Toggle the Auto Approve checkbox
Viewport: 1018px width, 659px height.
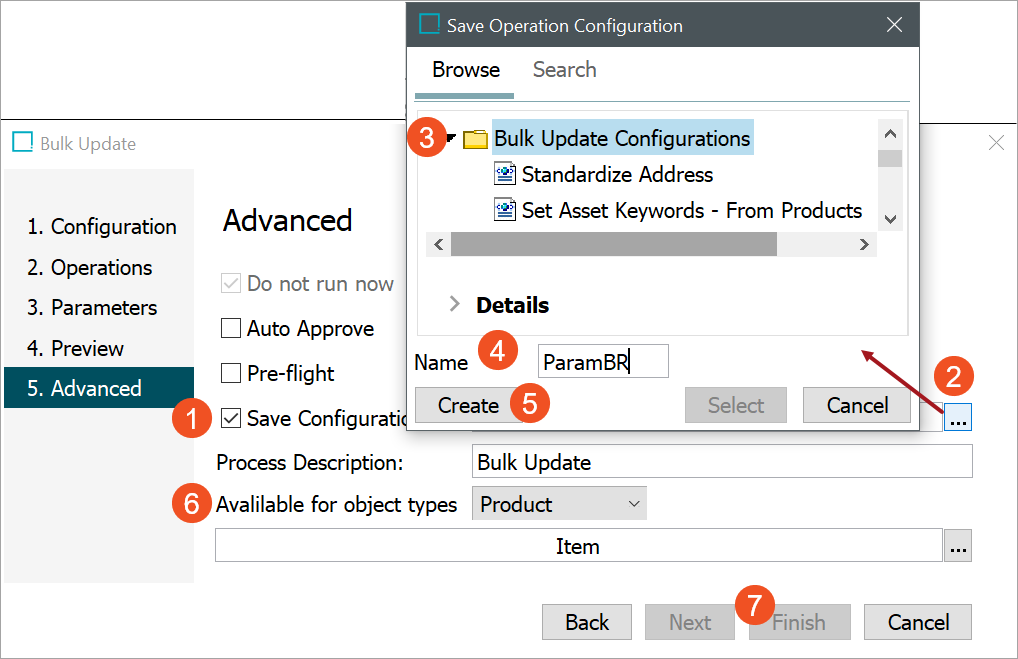231,328
